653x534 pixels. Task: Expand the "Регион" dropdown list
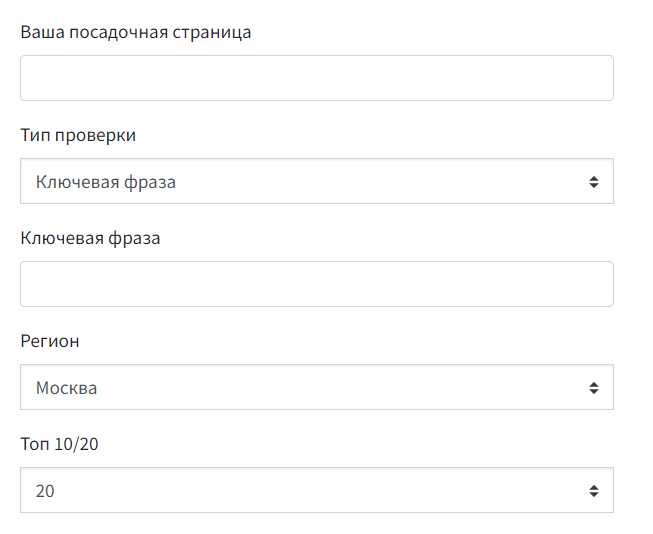click(316, 388)
